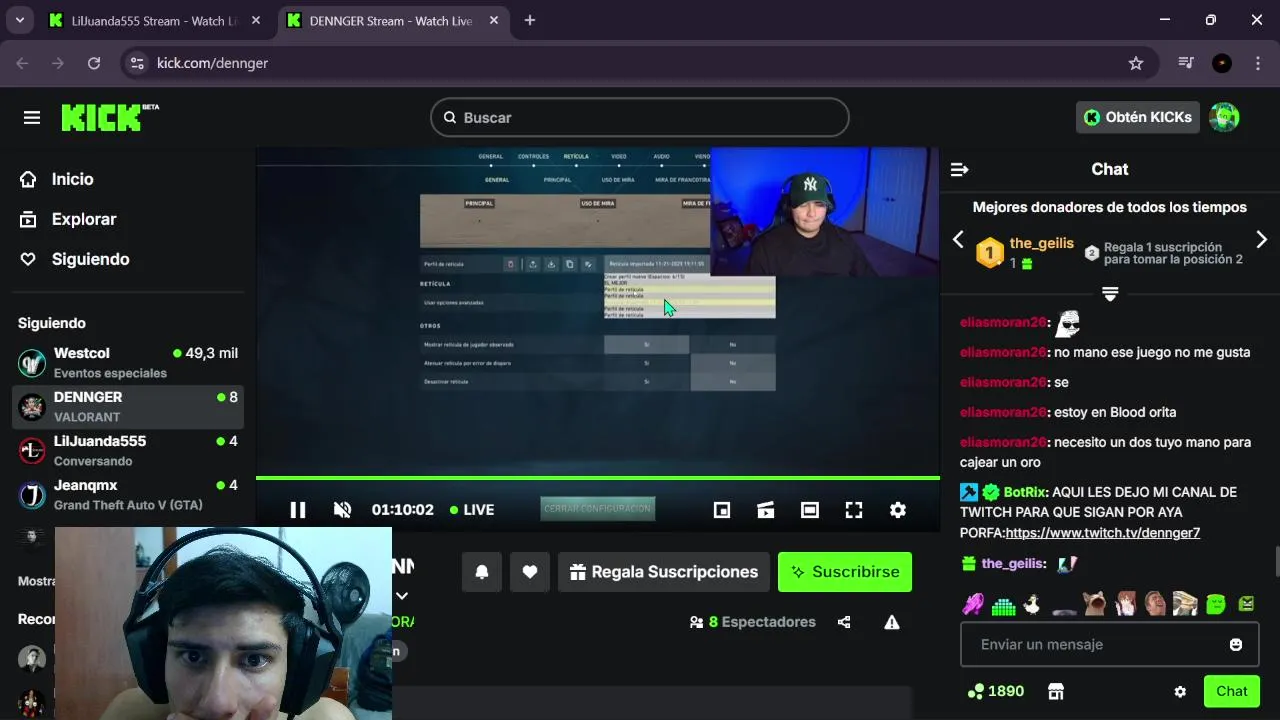Image resolution: width=1280 pixels, height=720 pixels.
Task: Insert the white duck emote
Action: tap(1032, 604)
